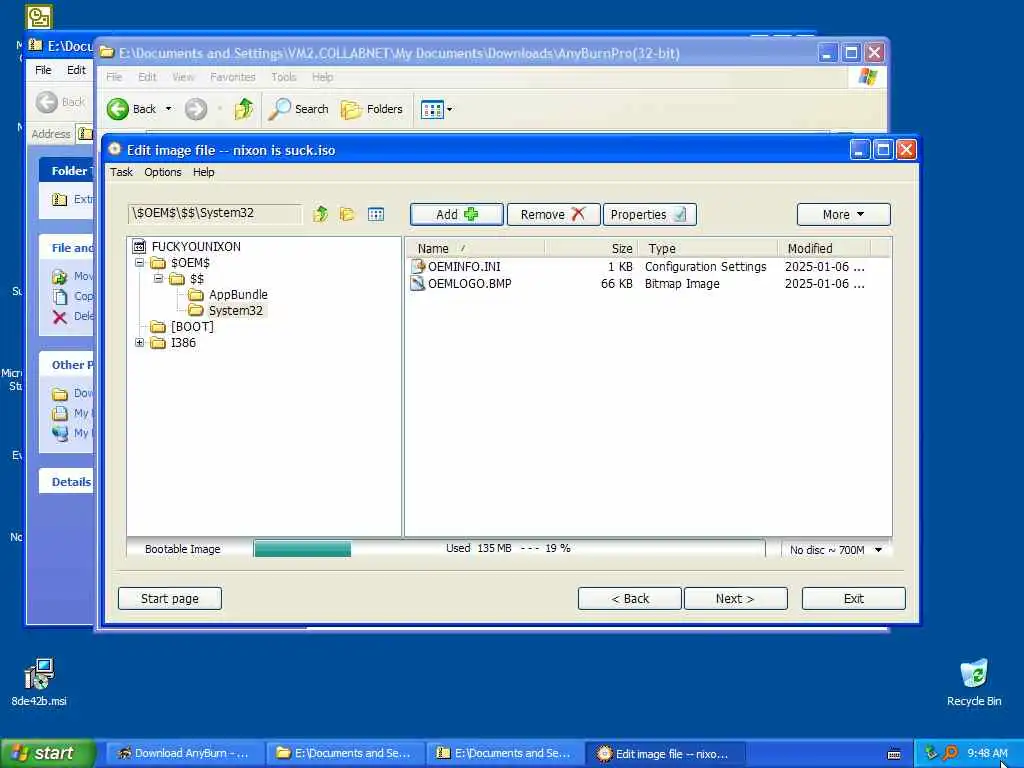
Task: Open the More dropdown button
Action: coord(843,214)
